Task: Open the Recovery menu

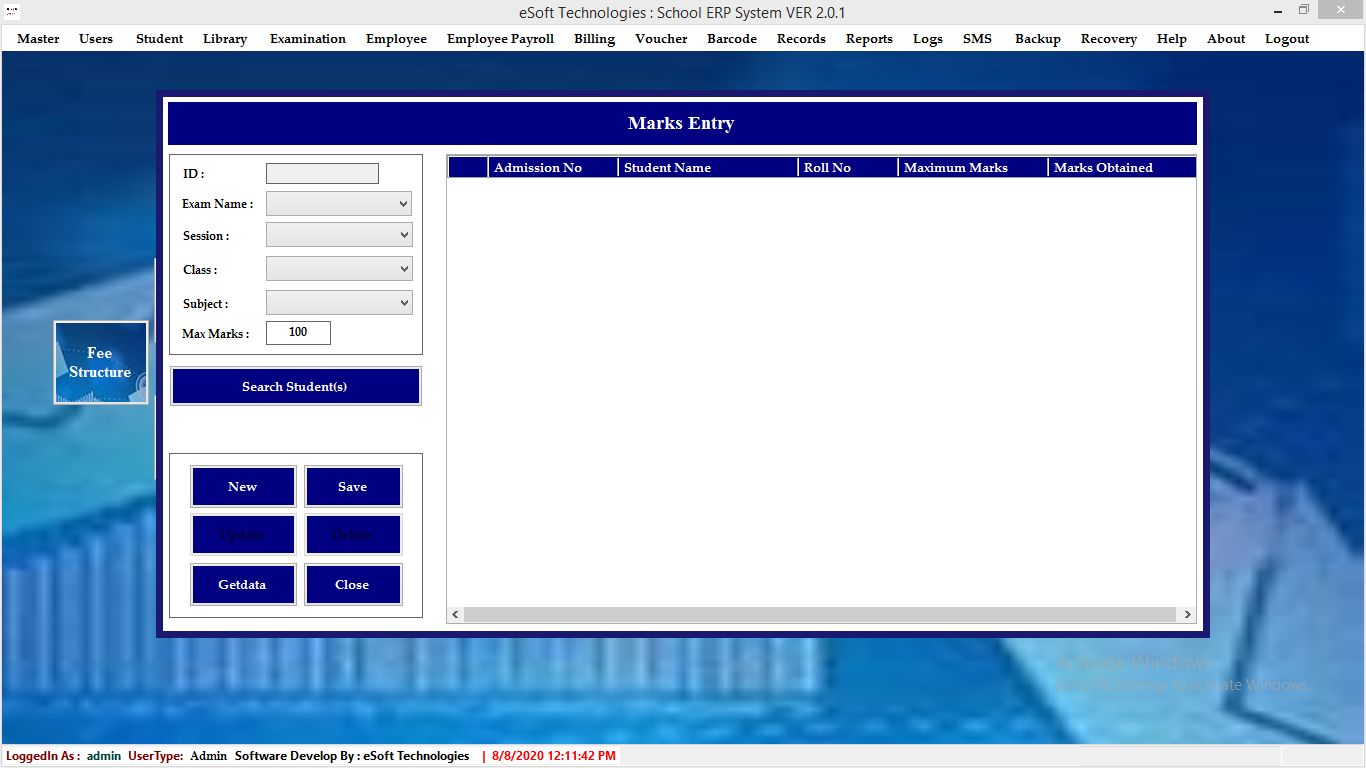Action: coord(1109,39)
